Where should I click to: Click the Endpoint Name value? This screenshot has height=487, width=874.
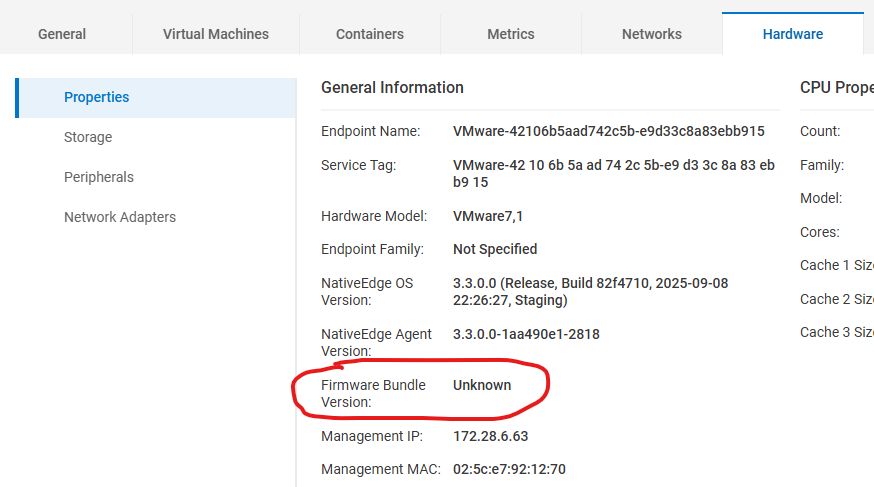click(x=608, y=131)
